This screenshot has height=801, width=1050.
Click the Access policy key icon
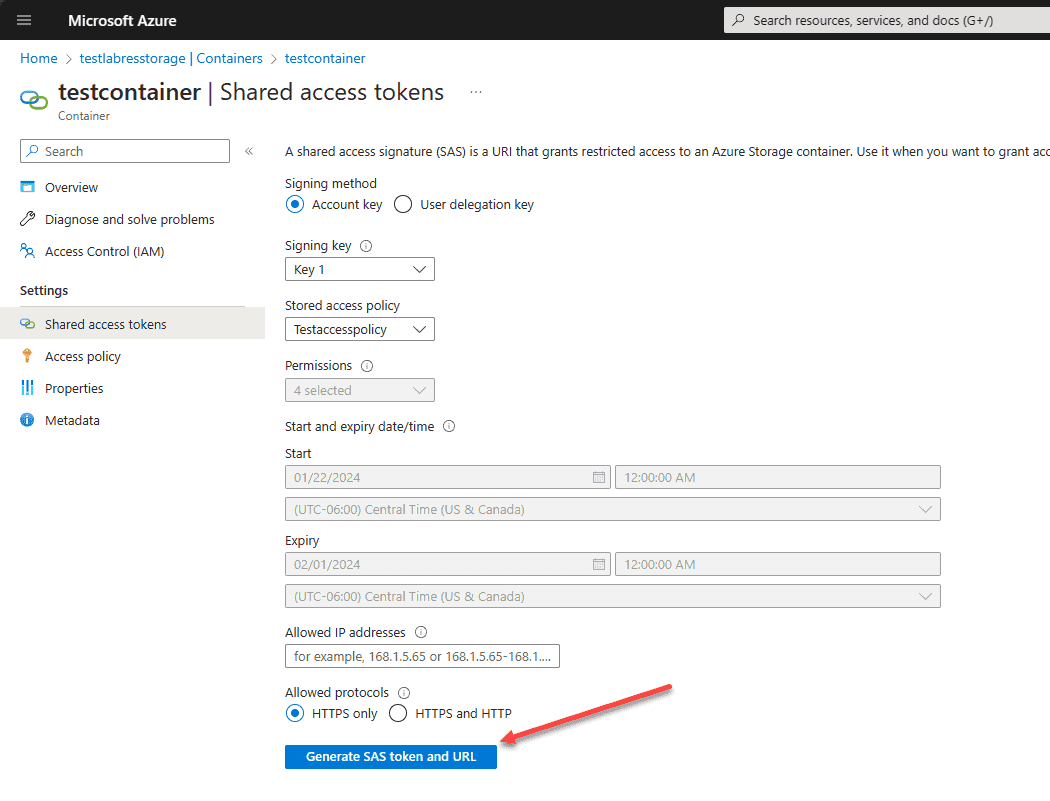tap(27, 356)
